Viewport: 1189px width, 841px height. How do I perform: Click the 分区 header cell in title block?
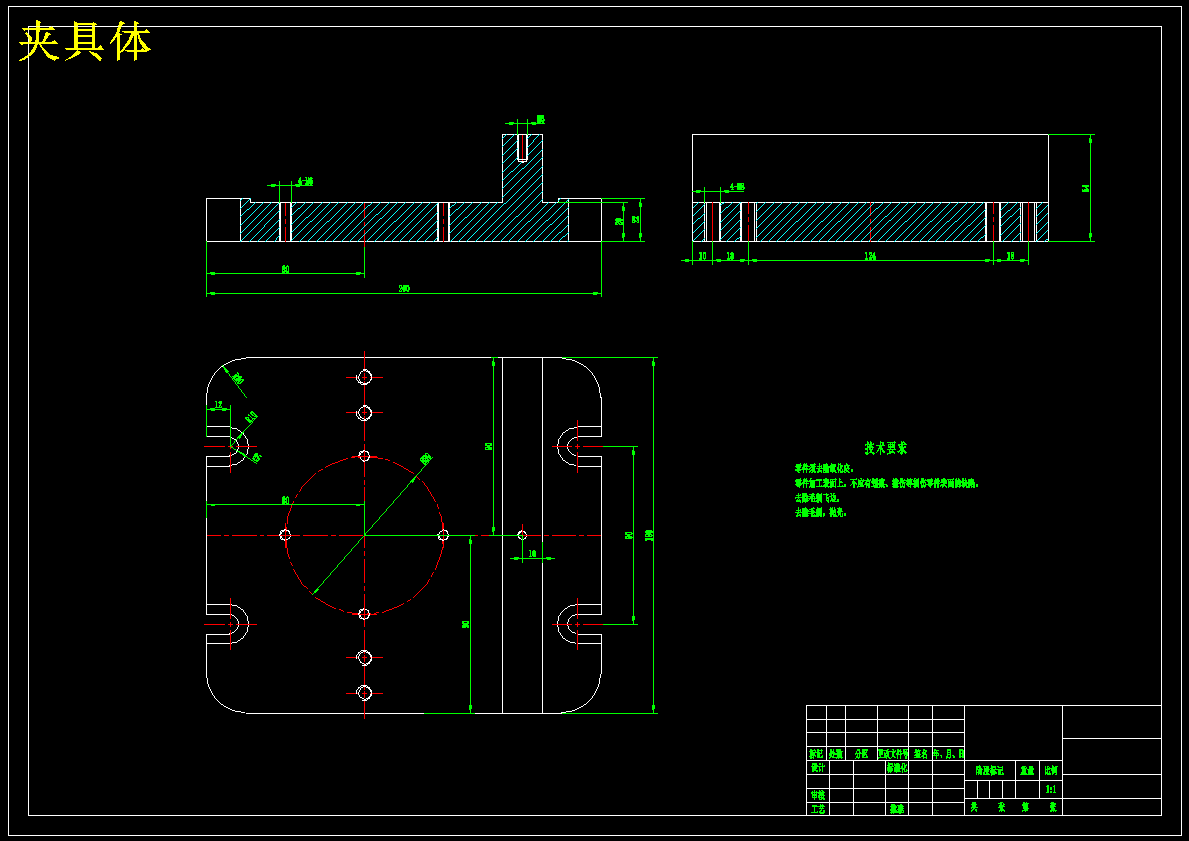(861, 754)
